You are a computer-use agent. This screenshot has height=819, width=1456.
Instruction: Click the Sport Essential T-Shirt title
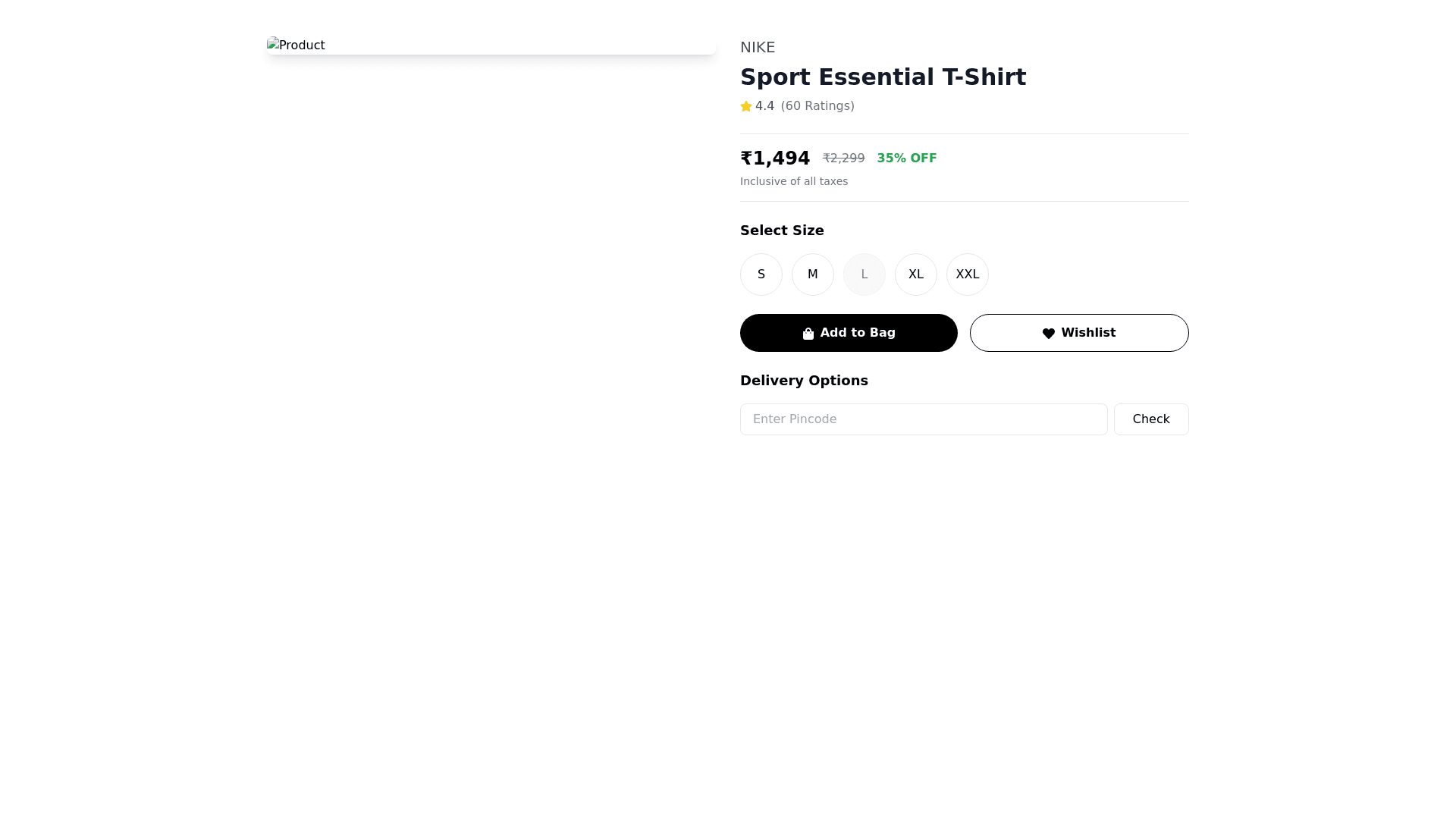tap(883, 77)
